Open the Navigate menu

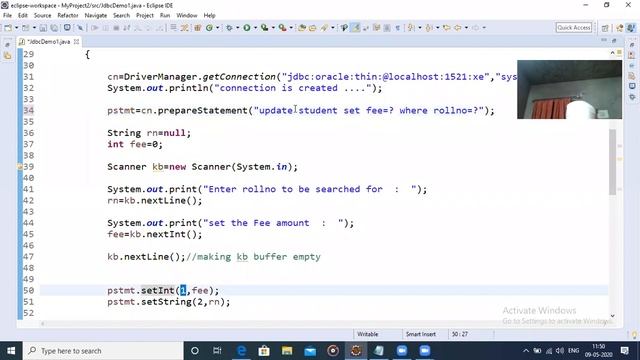coord(96,16)
